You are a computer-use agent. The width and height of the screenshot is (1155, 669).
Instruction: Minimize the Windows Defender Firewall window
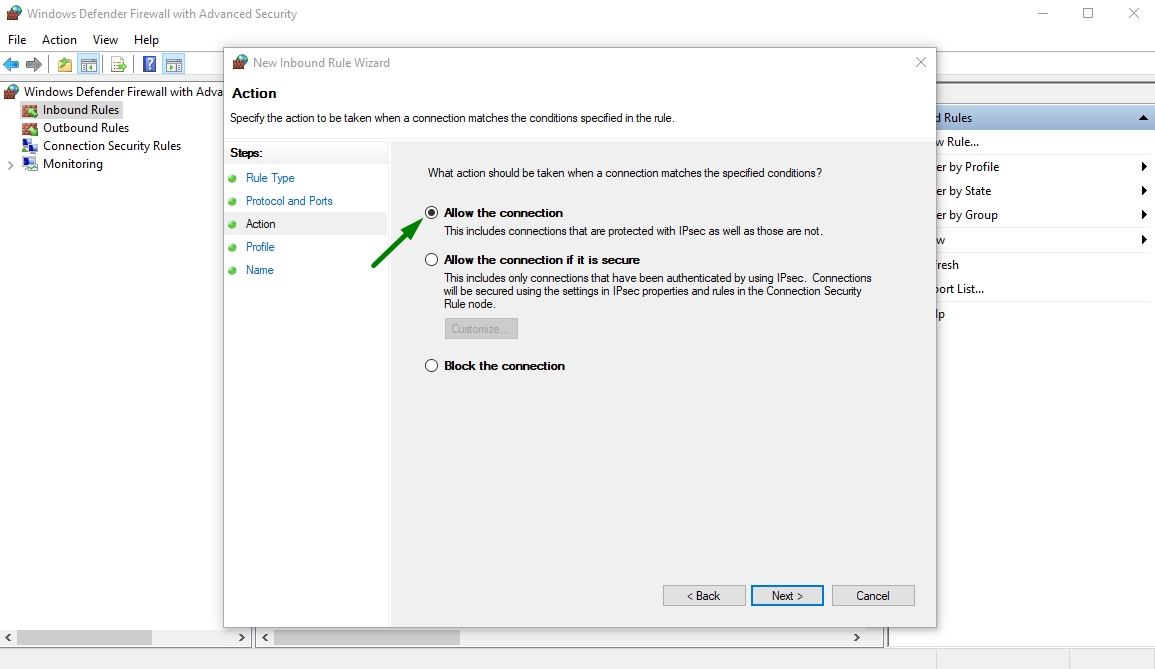pos(1042,13)
